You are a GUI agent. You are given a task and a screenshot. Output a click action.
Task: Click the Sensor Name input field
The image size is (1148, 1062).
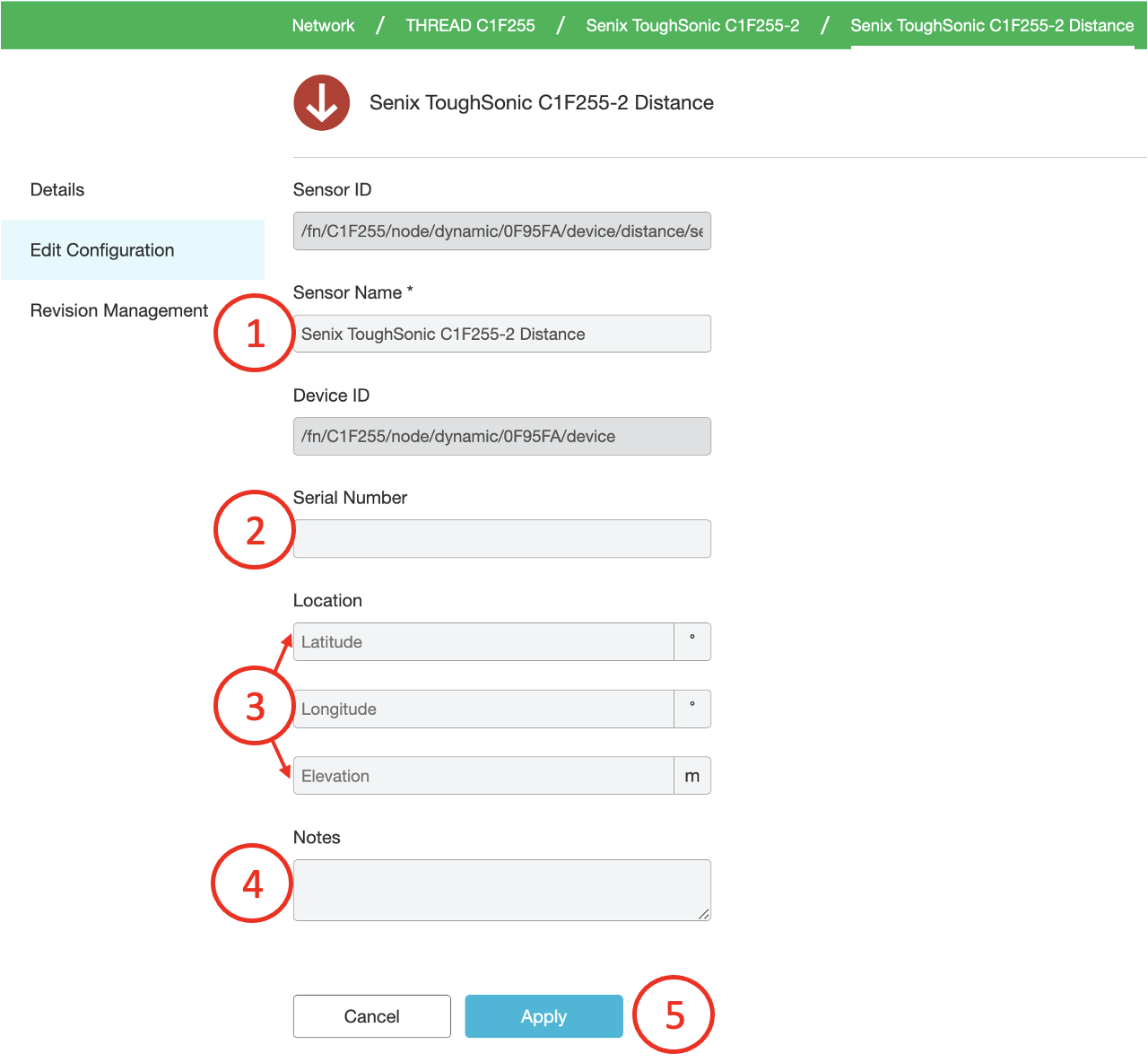tap(502, 334)
